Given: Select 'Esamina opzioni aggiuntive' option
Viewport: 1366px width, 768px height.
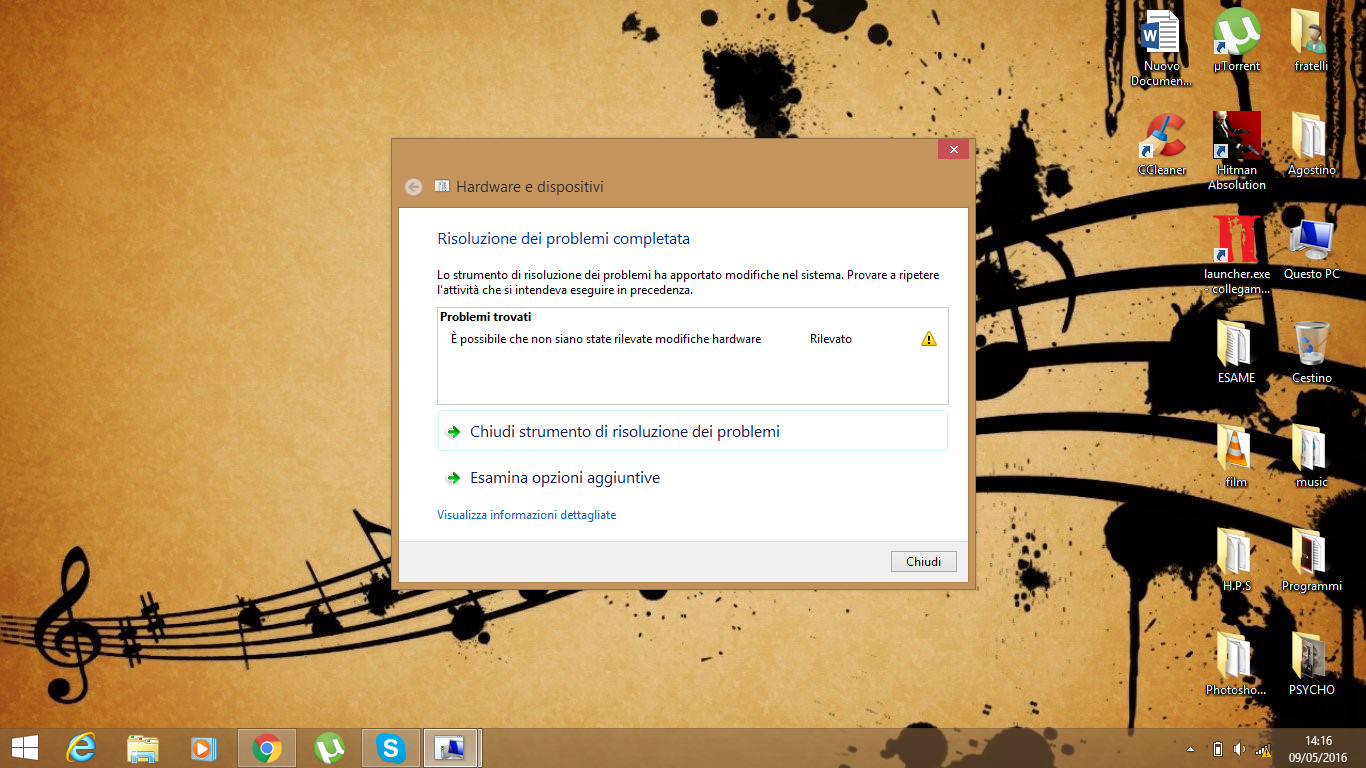Looking at the screenshot, I should (x=565, y=478).
